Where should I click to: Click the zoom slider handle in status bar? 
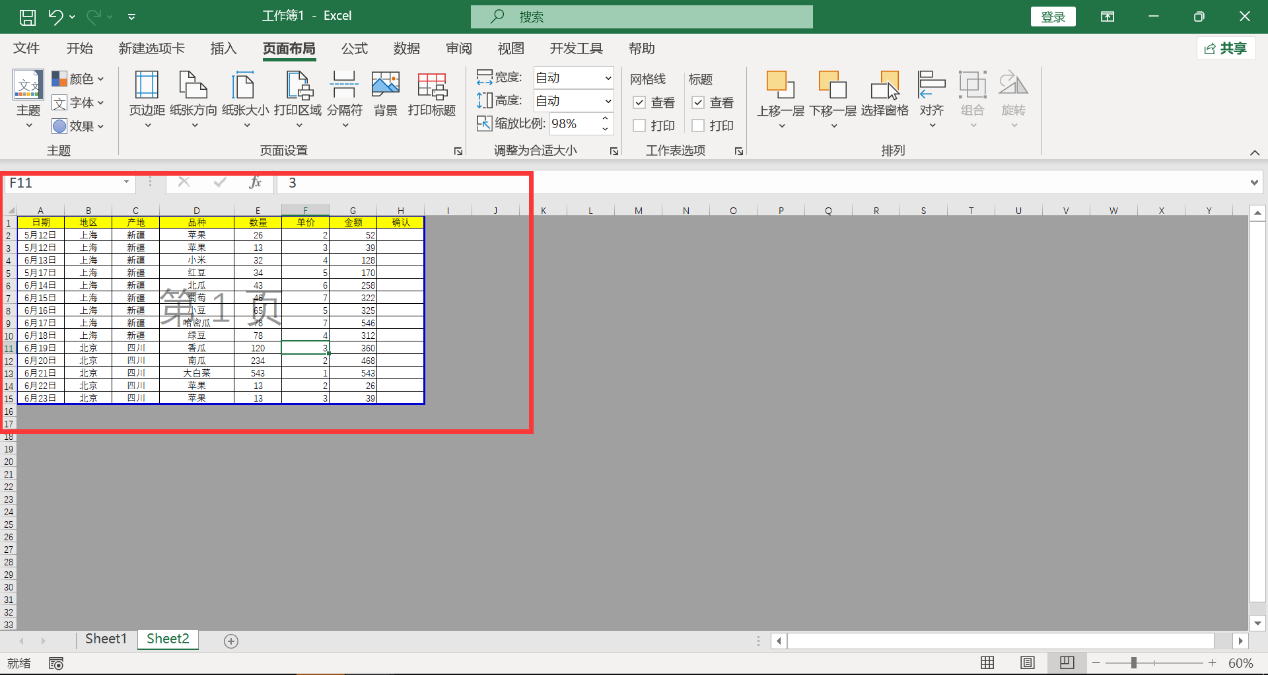tap(1133, 663)
